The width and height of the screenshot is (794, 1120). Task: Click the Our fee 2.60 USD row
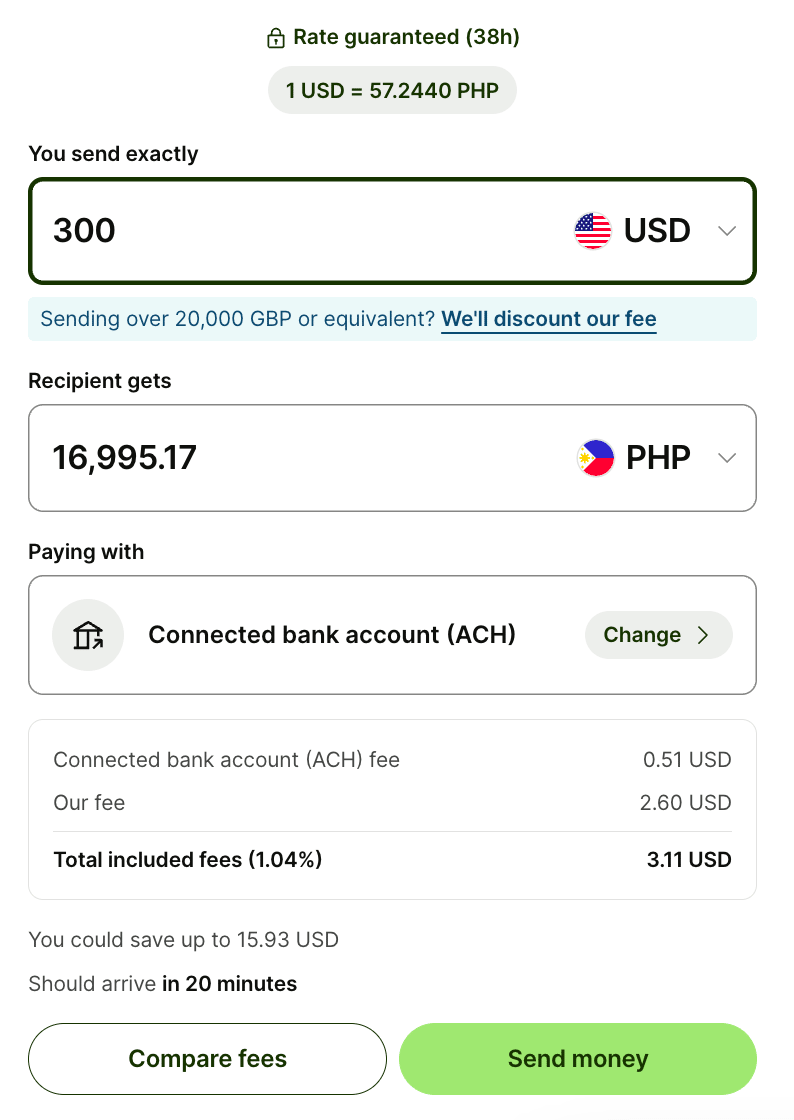[x=392, y=802]
